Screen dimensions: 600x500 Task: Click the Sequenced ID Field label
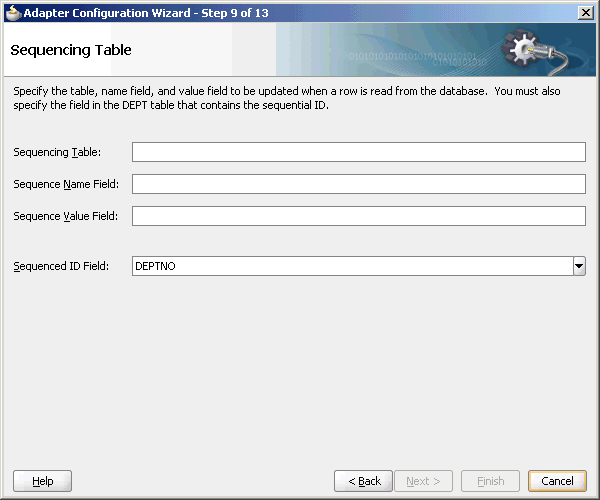pyautogui.click(x=61, y=266)
